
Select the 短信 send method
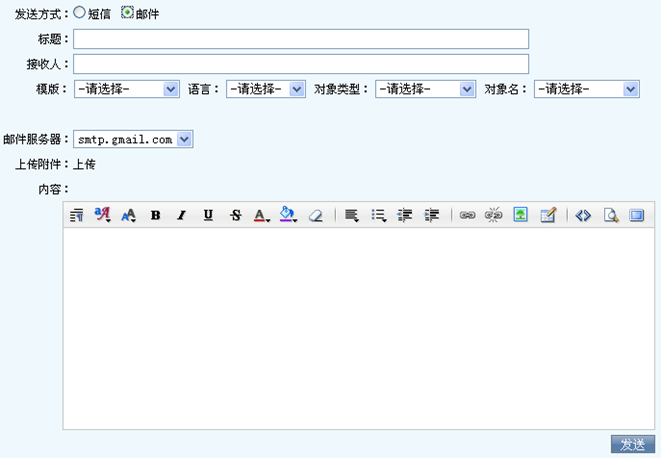pos(108,14)
